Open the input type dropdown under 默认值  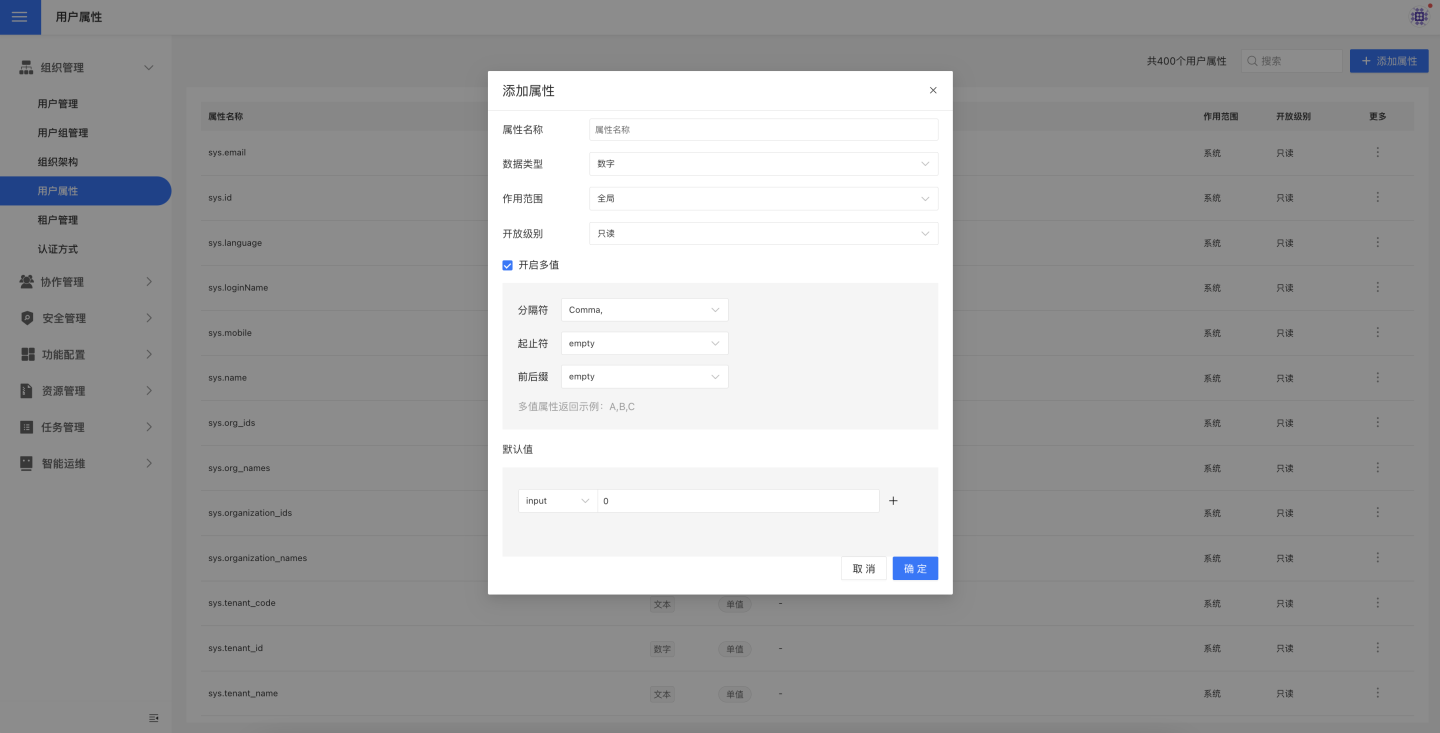pos(558,501)
